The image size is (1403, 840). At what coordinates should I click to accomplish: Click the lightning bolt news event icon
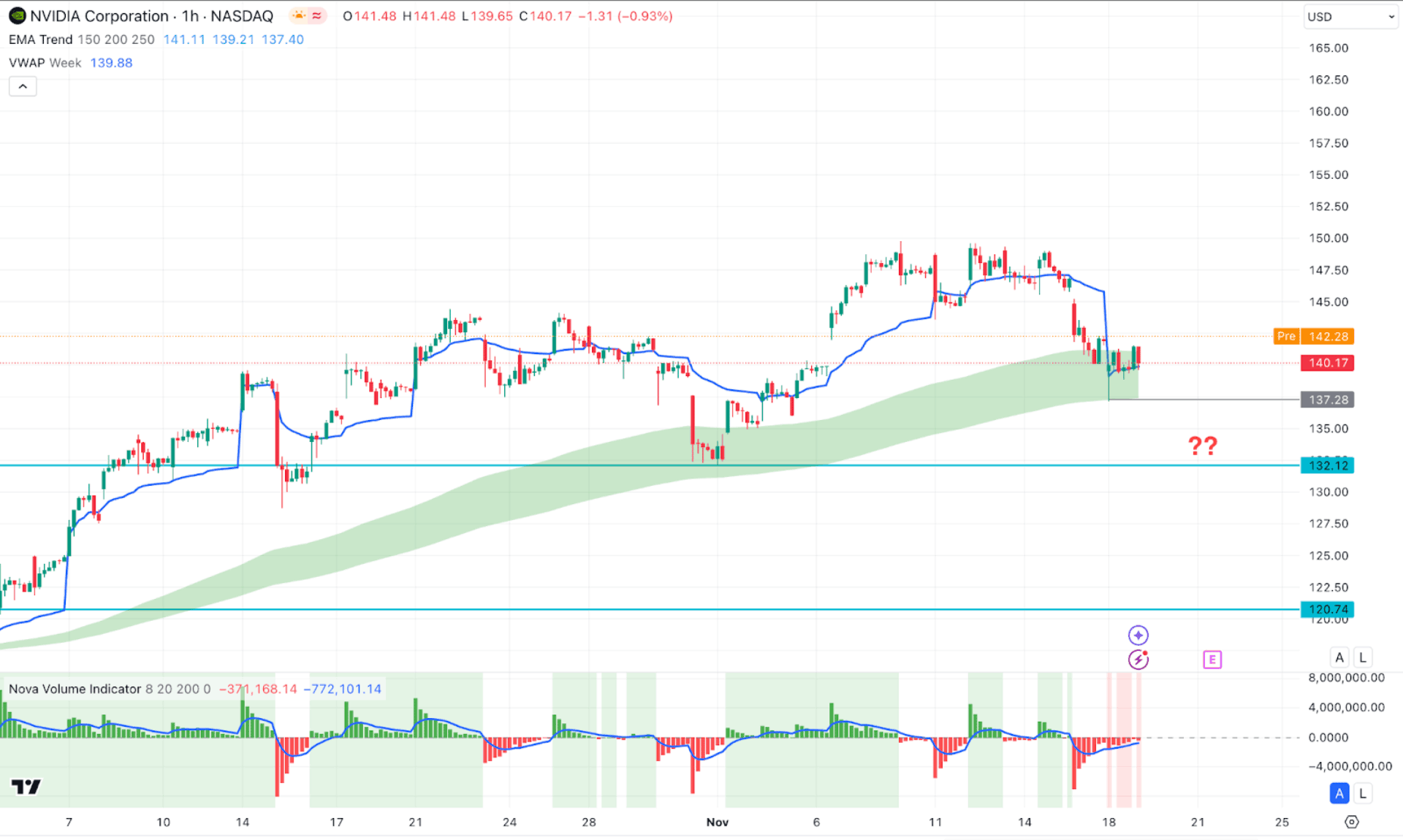pos(1138,660)
